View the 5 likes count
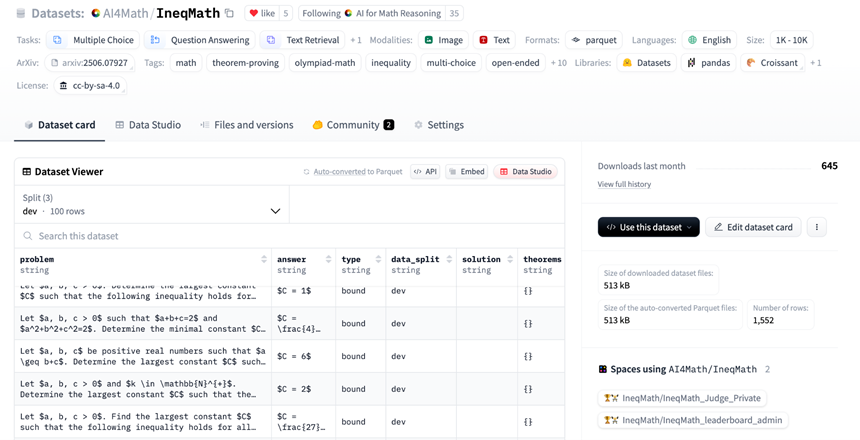 pyautogui.click(x=285, y=13)
